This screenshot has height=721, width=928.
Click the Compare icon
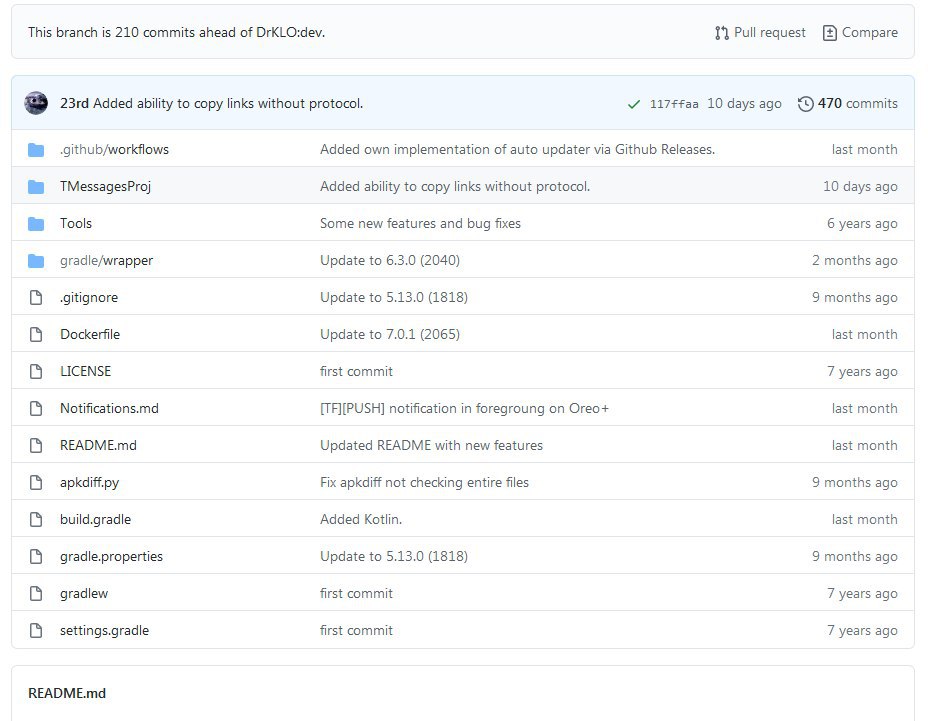click(829, 33)
